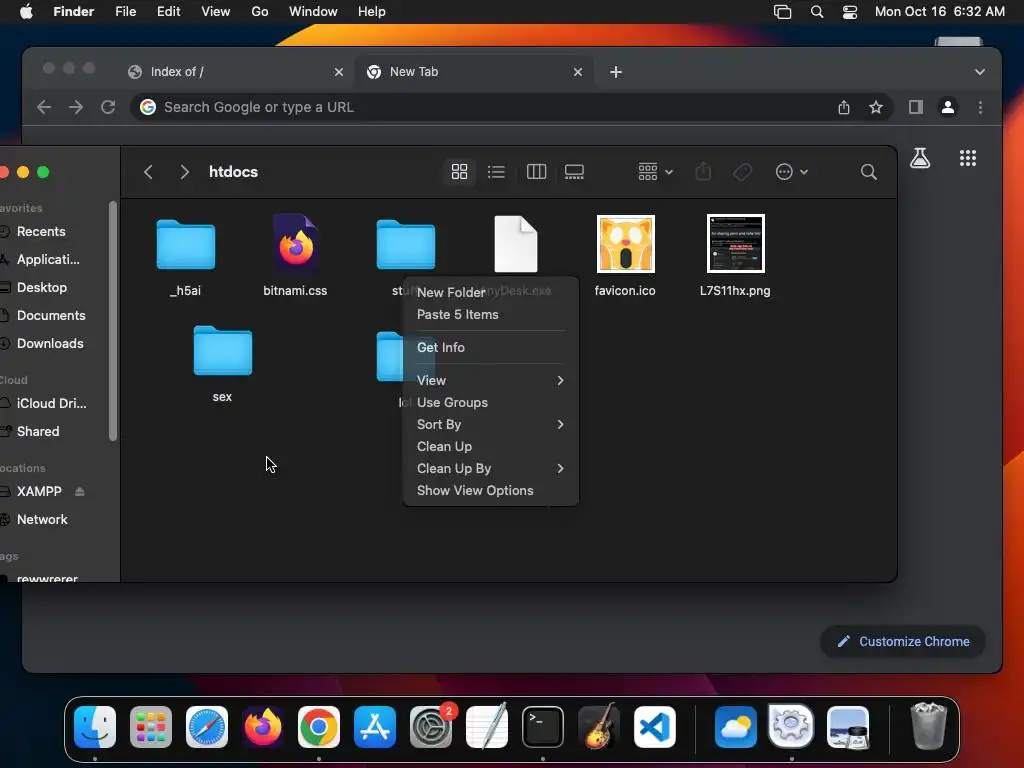Switch to the Index of / tab

235,72
